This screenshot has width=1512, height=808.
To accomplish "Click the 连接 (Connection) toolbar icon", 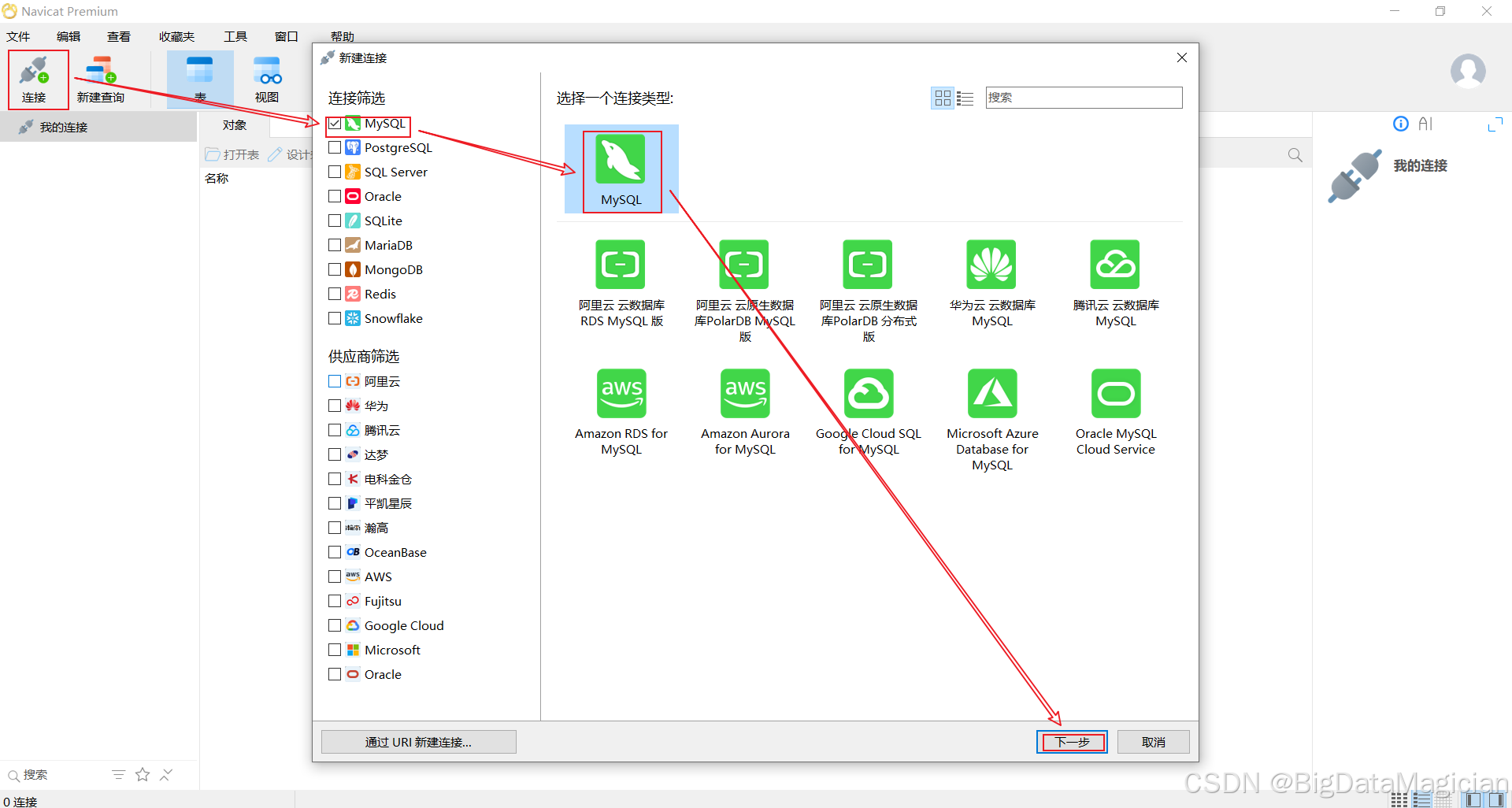I will (x=34, y=79).
